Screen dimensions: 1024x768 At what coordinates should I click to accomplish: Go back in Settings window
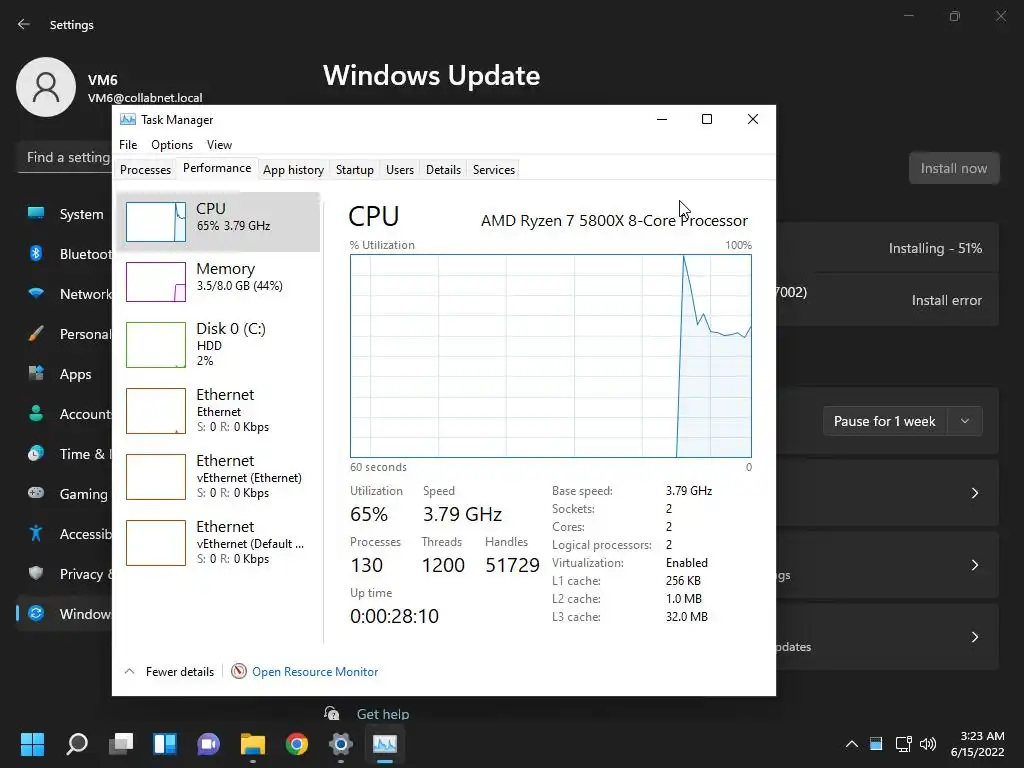pos(24,24)
